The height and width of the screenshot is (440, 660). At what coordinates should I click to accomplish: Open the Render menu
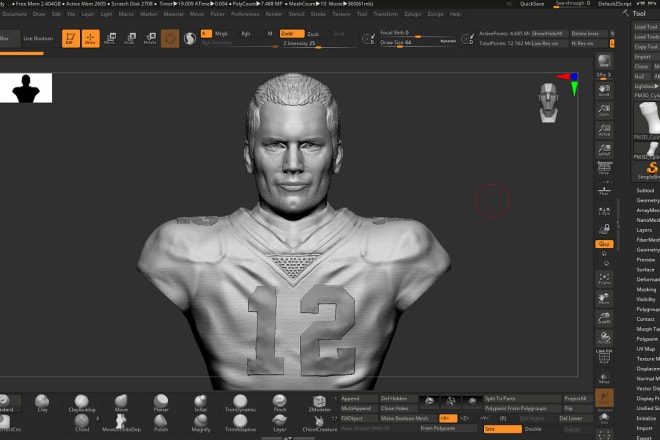[274, 14]
